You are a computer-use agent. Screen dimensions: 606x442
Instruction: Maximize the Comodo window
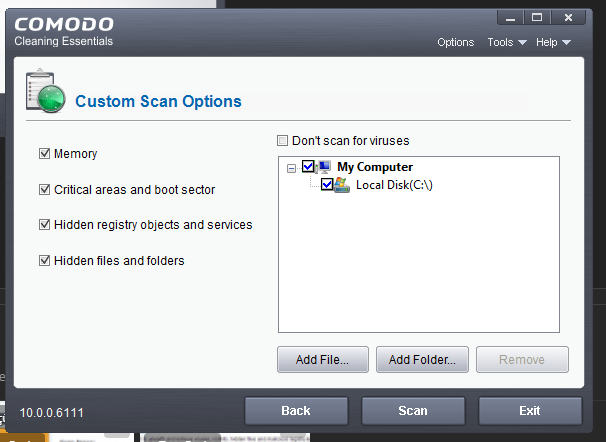[536, 17]
